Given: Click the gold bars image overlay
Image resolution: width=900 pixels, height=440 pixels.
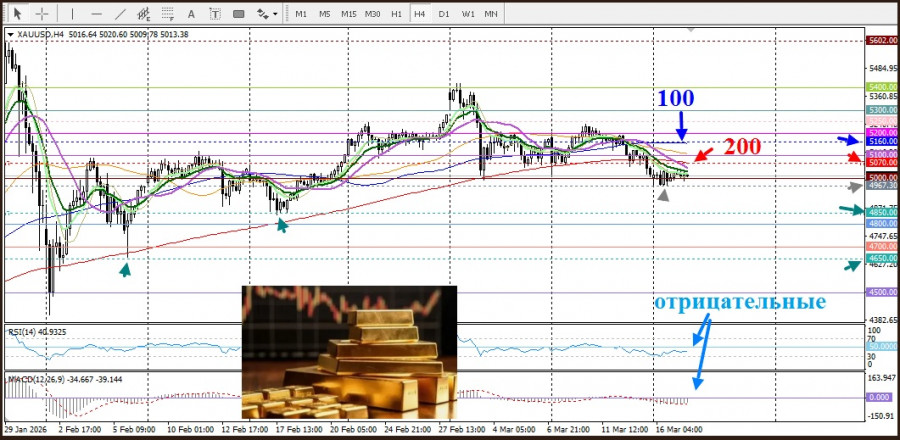Looking at the screenshot, I should coord(349,351).
